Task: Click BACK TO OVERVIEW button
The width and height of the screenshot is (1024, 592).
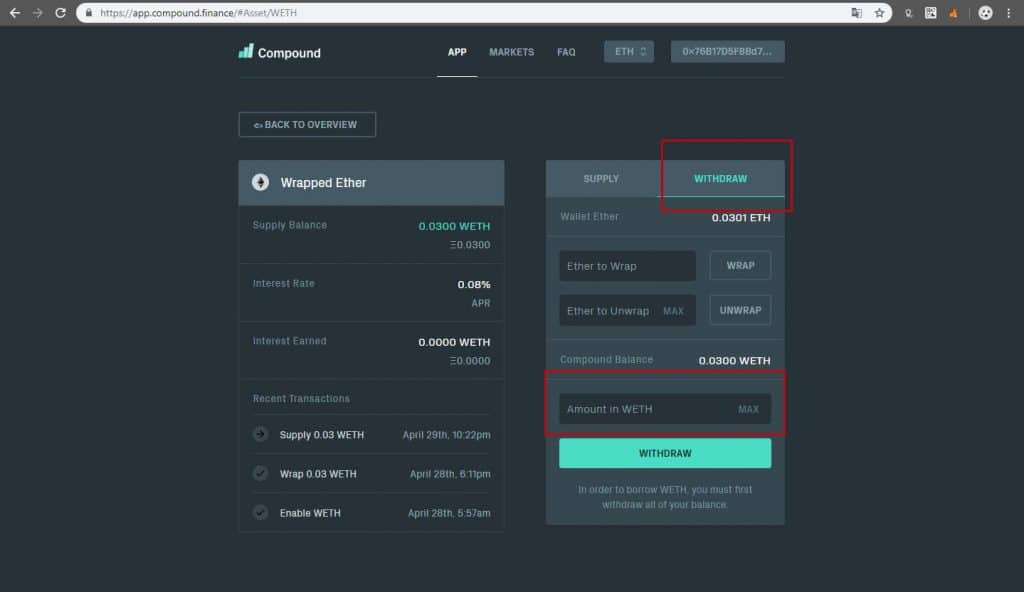Action: click(x=307, y=124)
